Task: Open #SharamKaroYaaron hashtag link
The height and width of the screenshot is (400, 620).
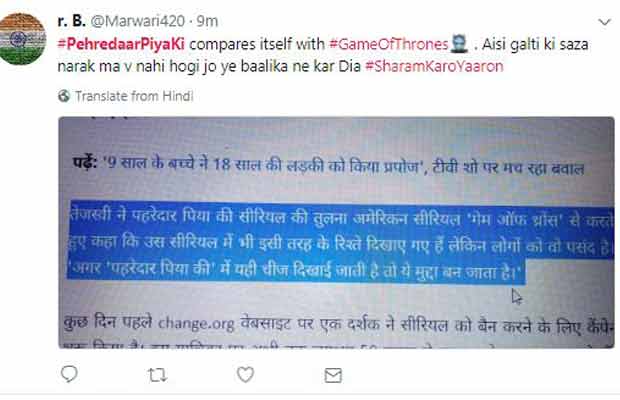Action: click(x=434, y=66)
